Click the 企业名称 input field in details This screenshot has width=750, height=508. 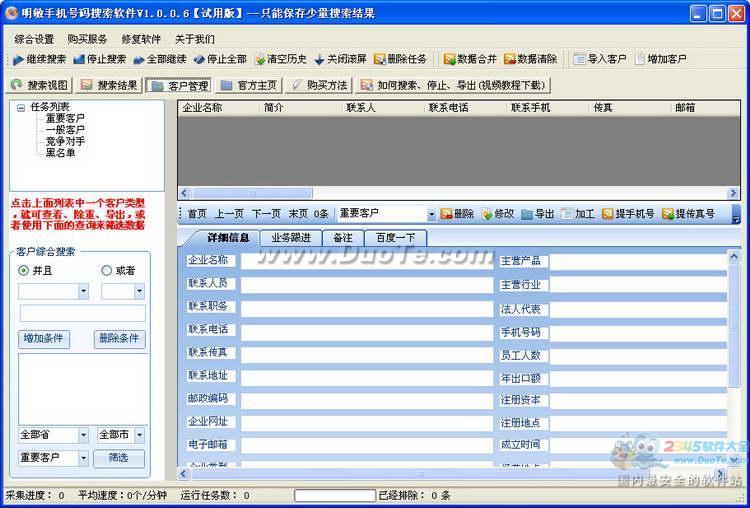[x=366, y=262]
